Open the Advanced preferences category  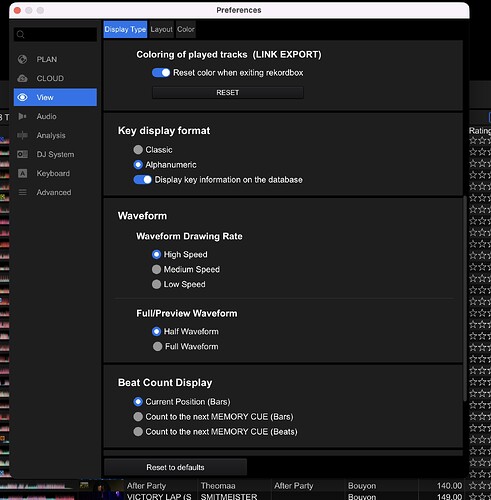pos(55,192)
